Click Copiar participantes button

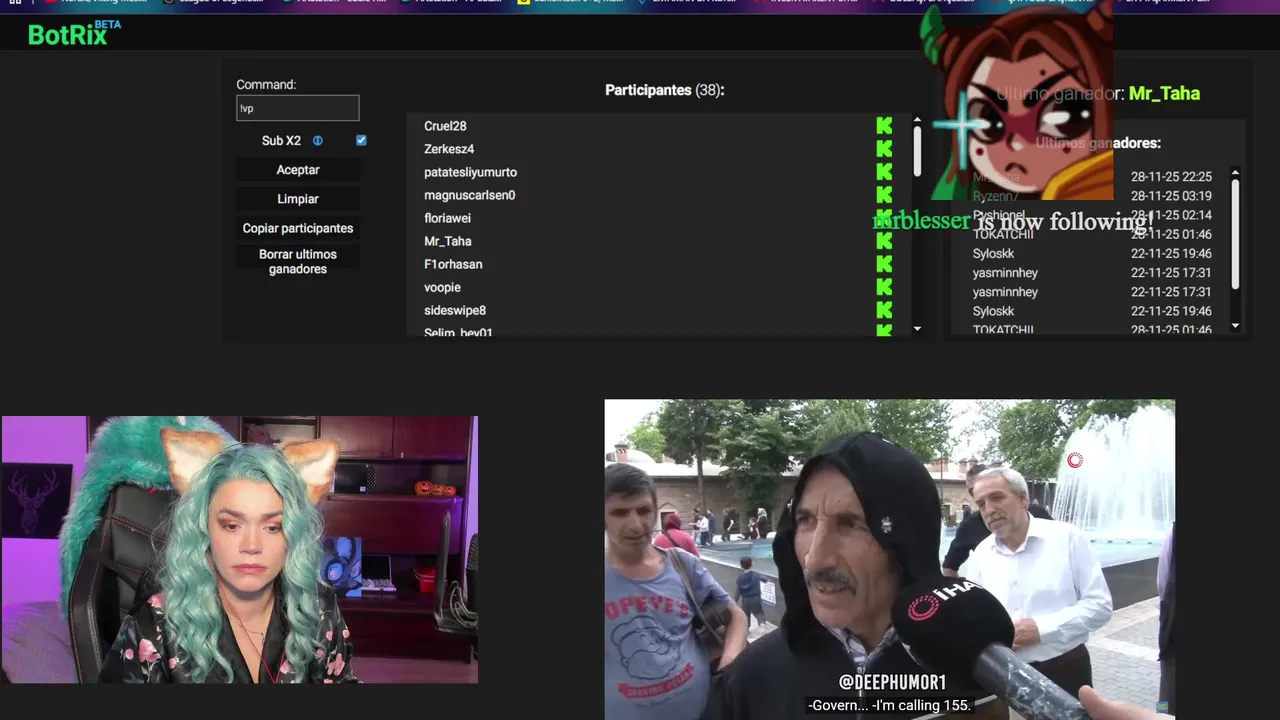[298, 228]
